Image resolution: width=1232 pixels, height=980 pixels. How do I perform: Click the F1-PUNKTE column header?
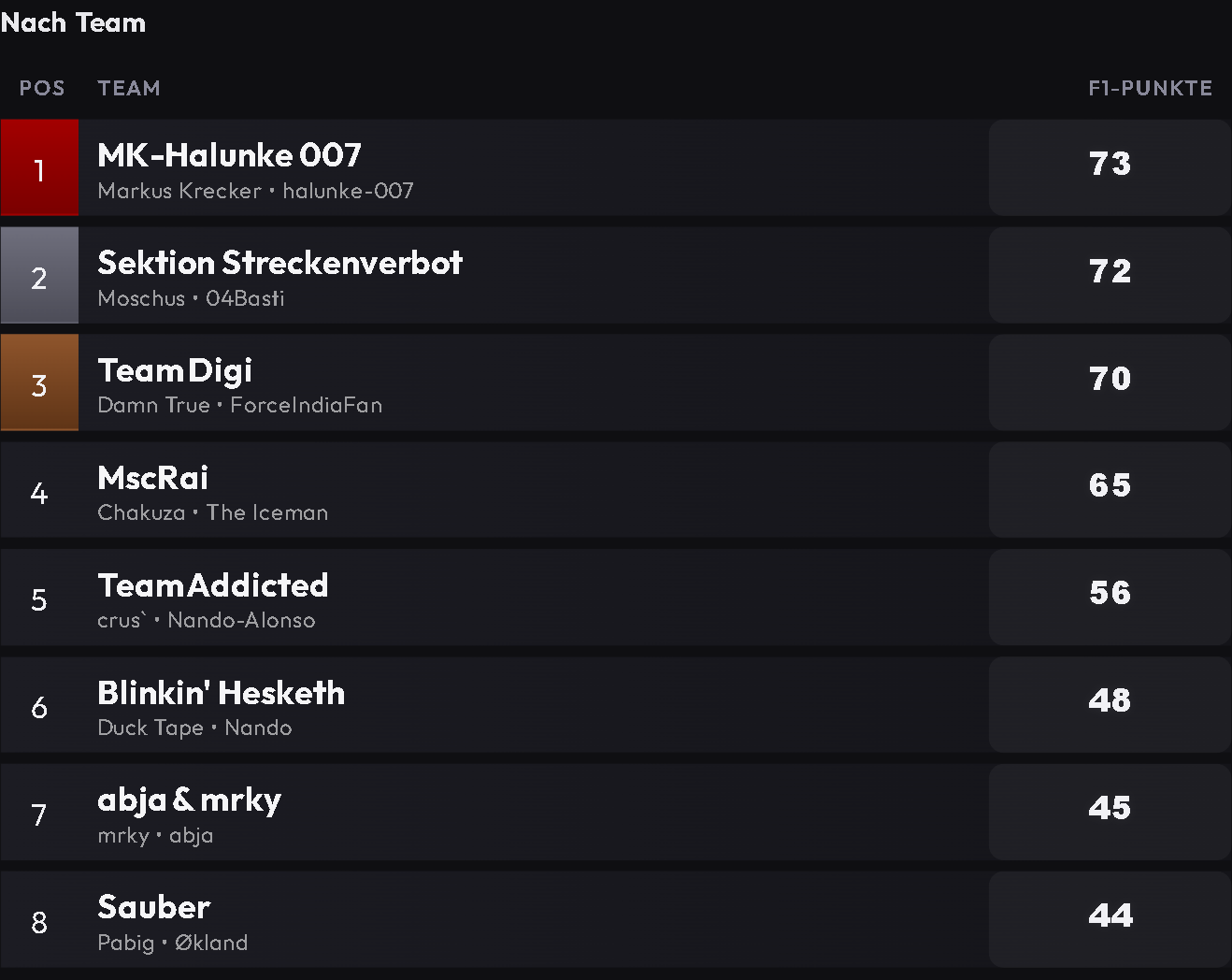(1150, 88)
